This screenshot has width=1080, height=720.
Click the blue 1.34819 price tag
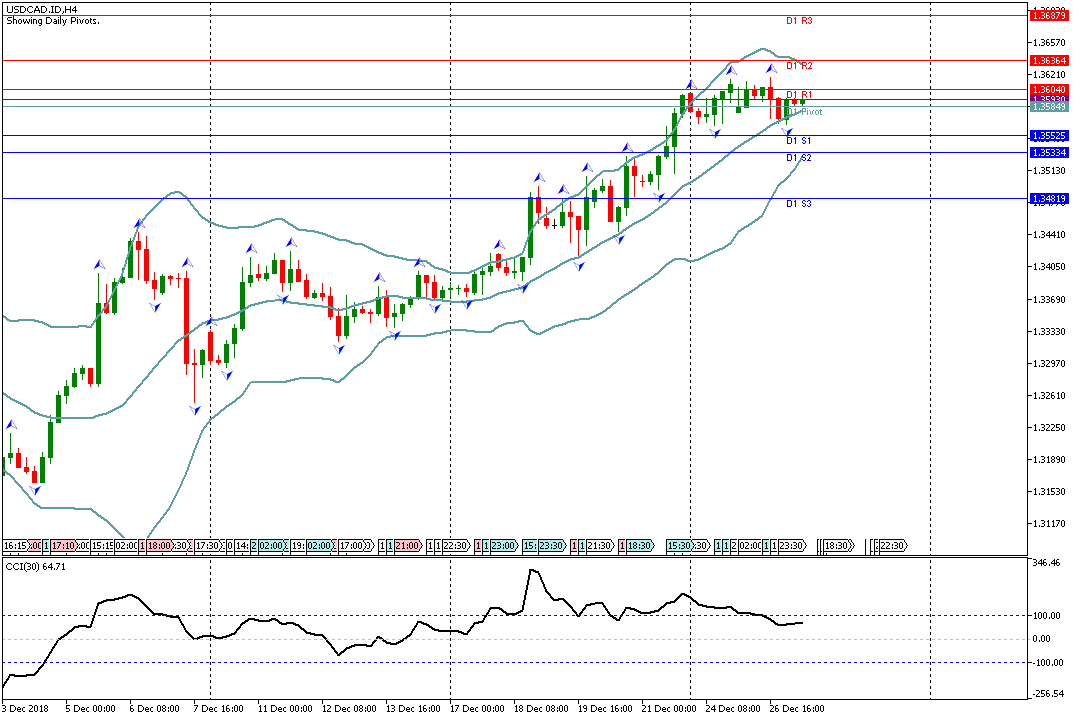1049,198
